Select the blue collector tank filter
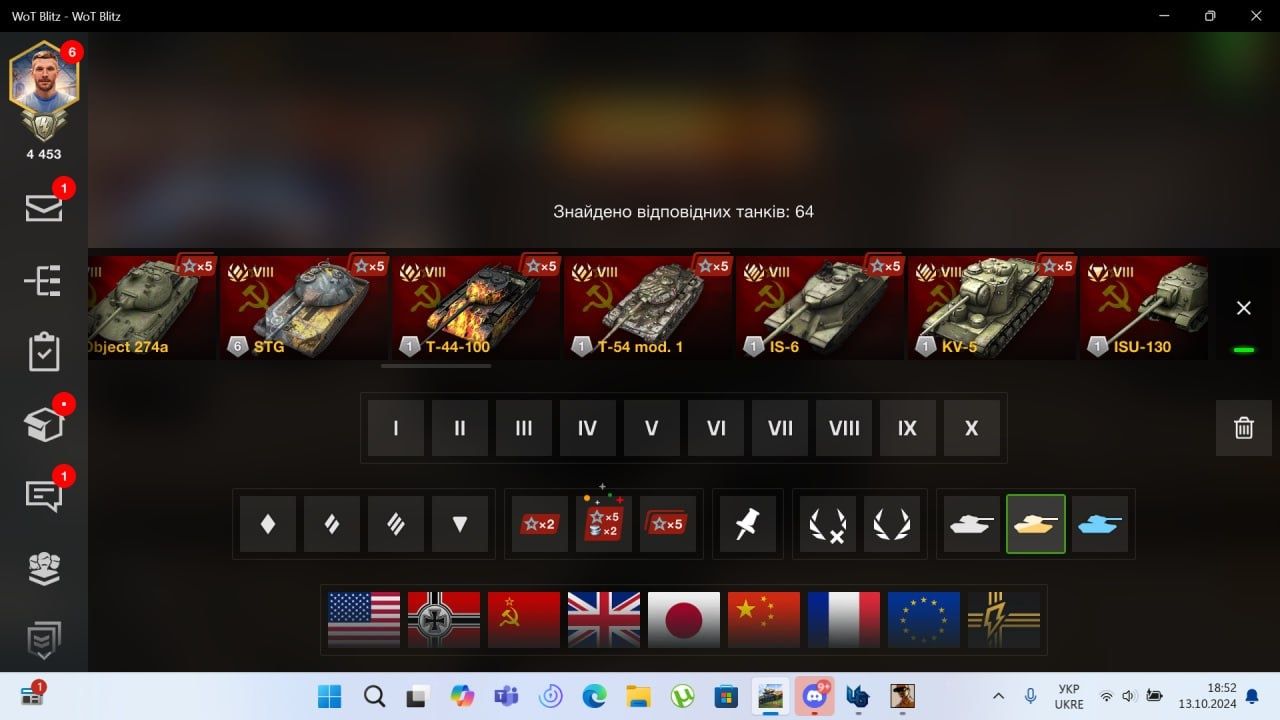 pos(1100,524)
